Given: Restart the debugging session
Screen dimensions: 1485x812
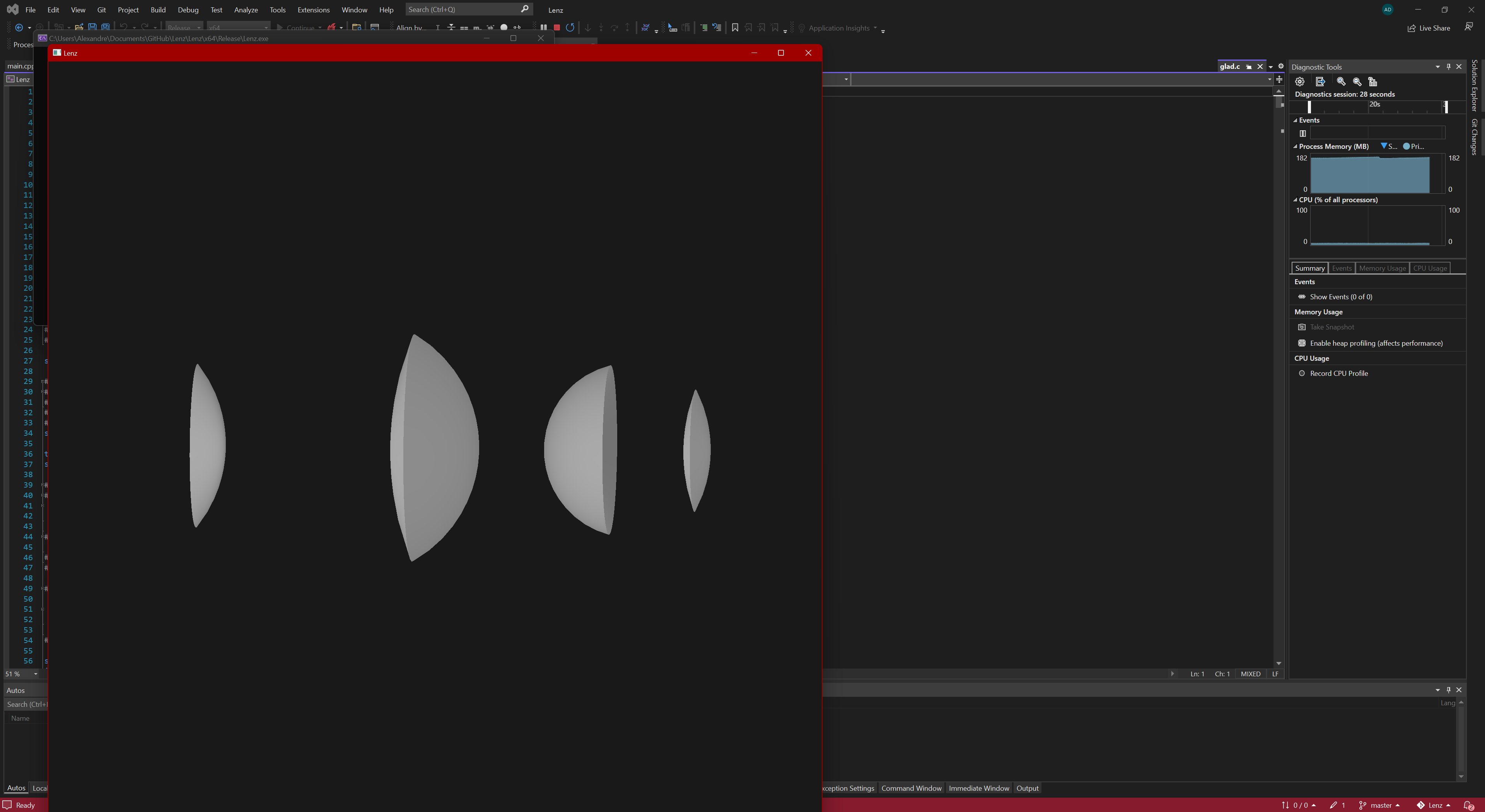Looking at the screenshot, I should tap(570, 28).
